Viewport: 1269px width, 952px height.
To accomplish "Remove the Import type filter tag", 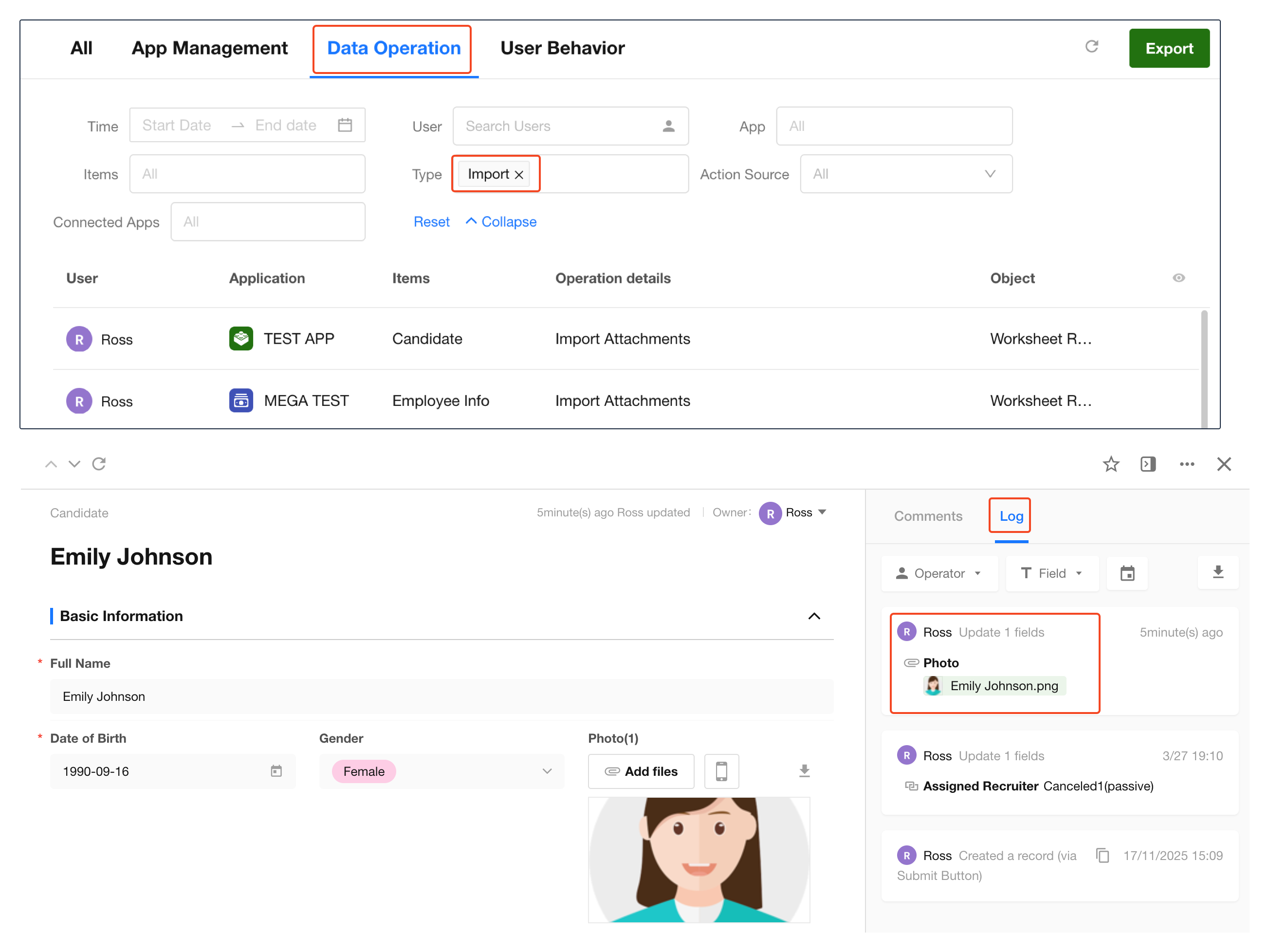I will pyautogui.click(x=518, y=174).
